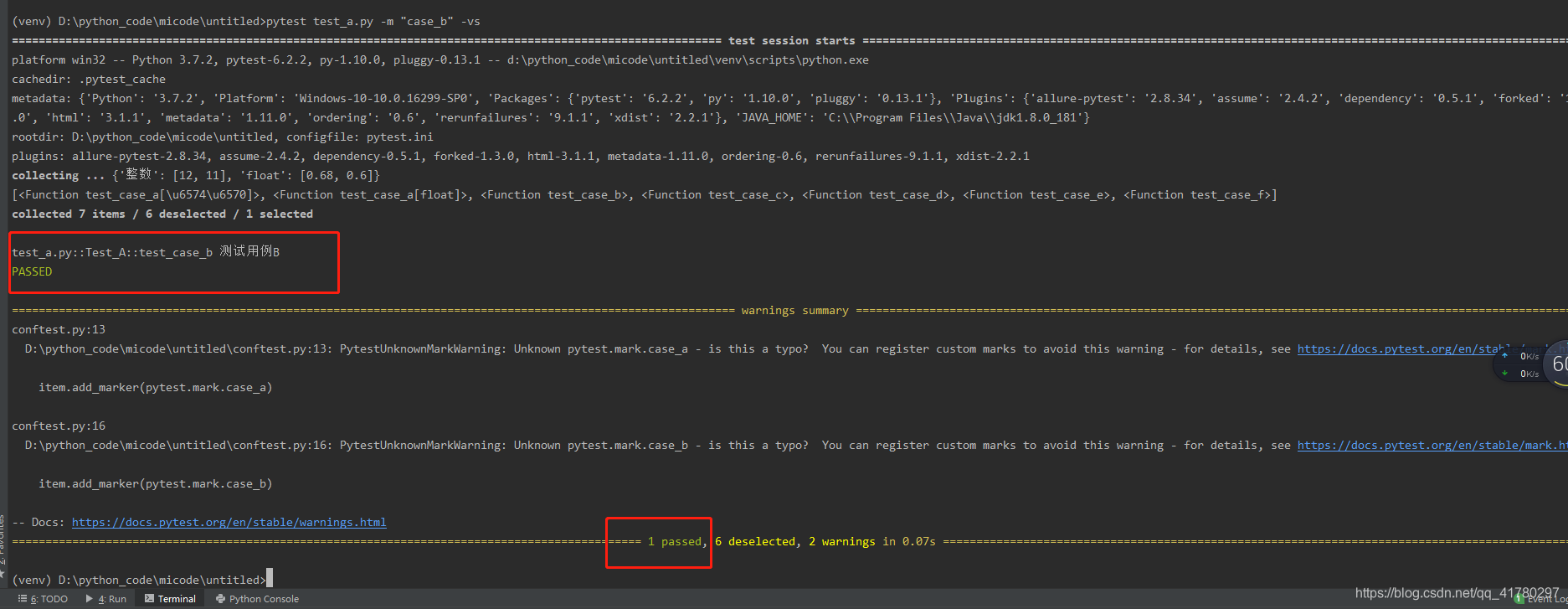Click the 'conftest.py:16' warning location
The height and width of the screenshot is (609, 1568).
59,426
